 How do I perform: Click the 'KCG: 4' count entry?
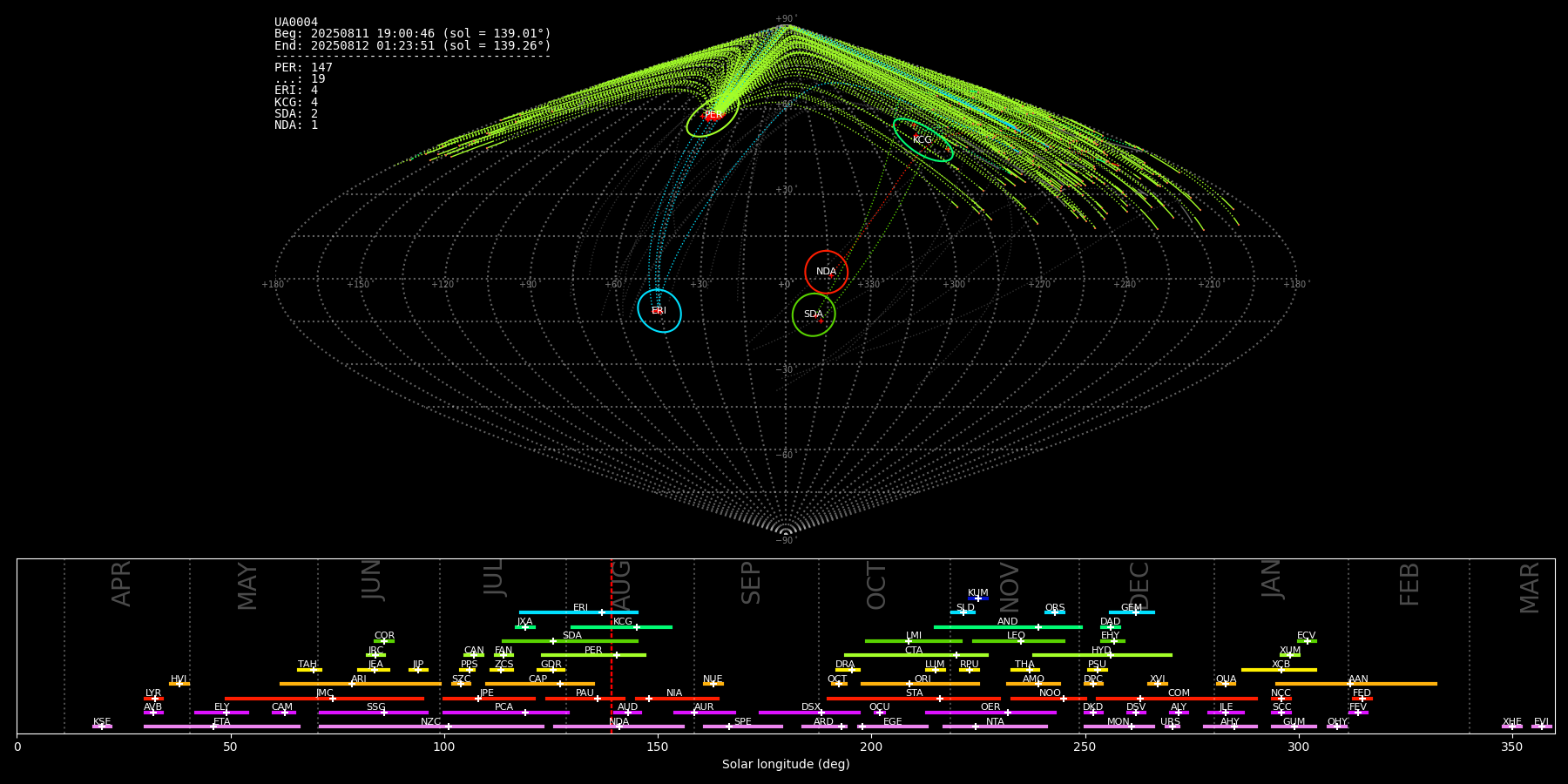(x=296, y=102)
